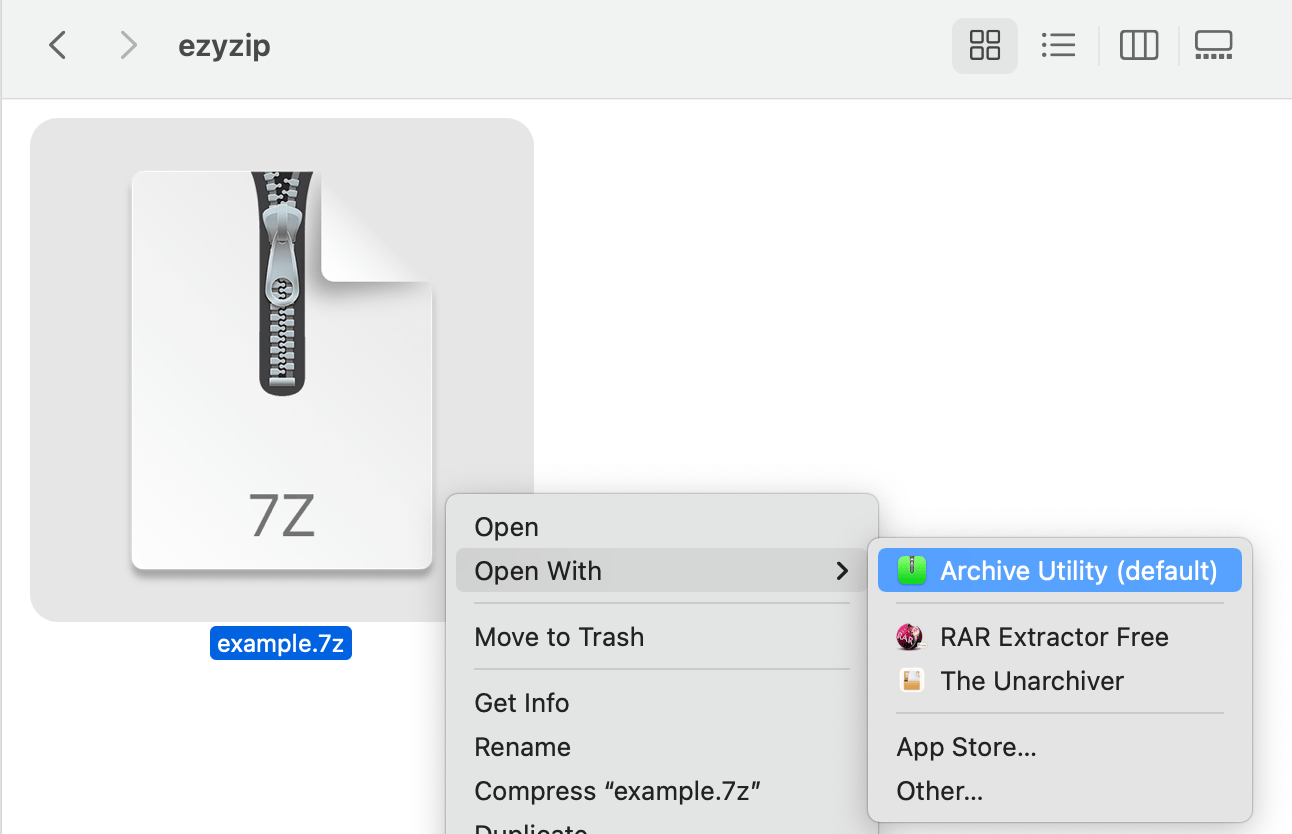This screenshot has width=1292, height=834.
Task: Click the example.7z filename label
Action: [281, 643]
